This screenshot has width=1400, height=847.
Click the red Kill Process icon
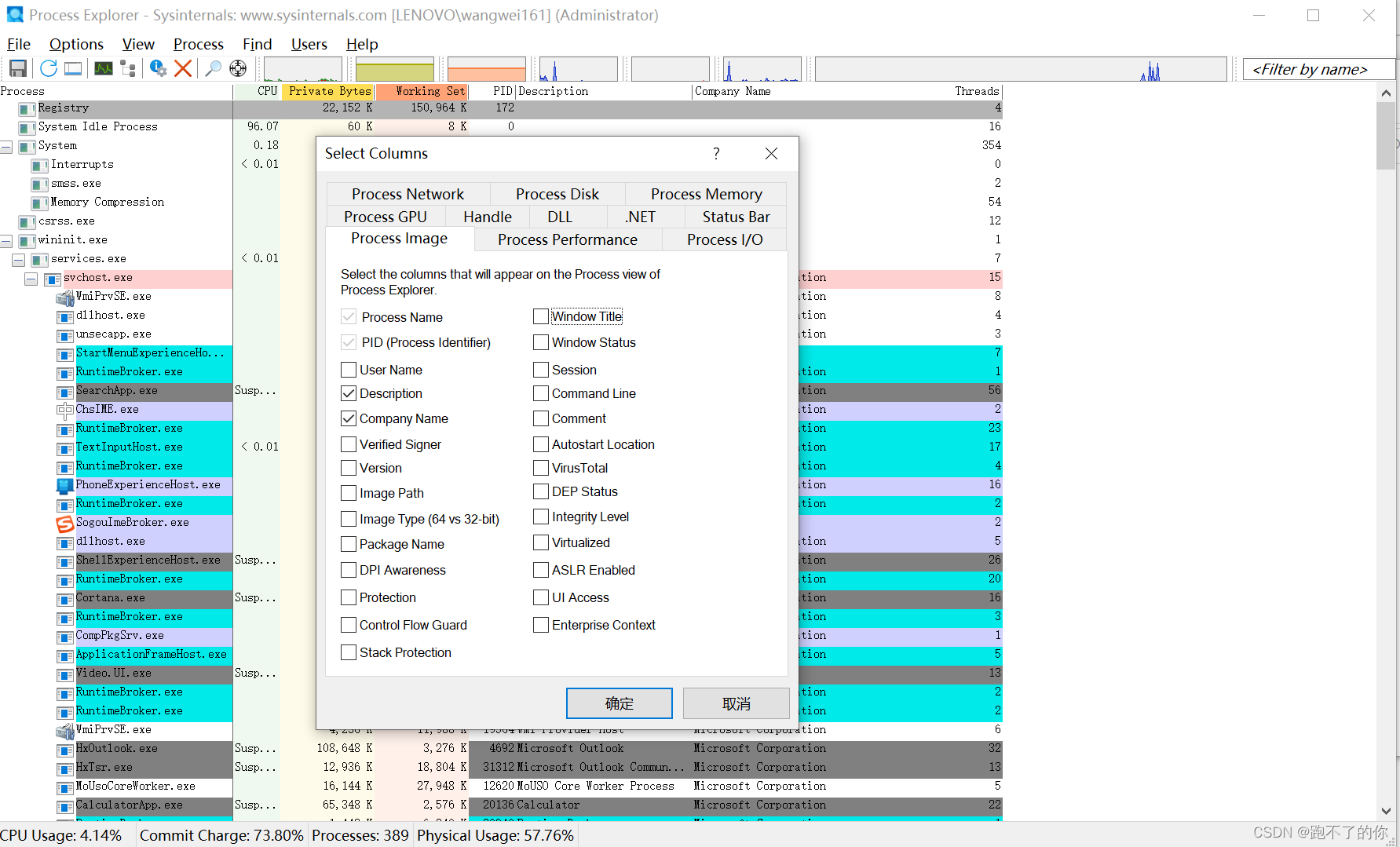pos(183,69)
